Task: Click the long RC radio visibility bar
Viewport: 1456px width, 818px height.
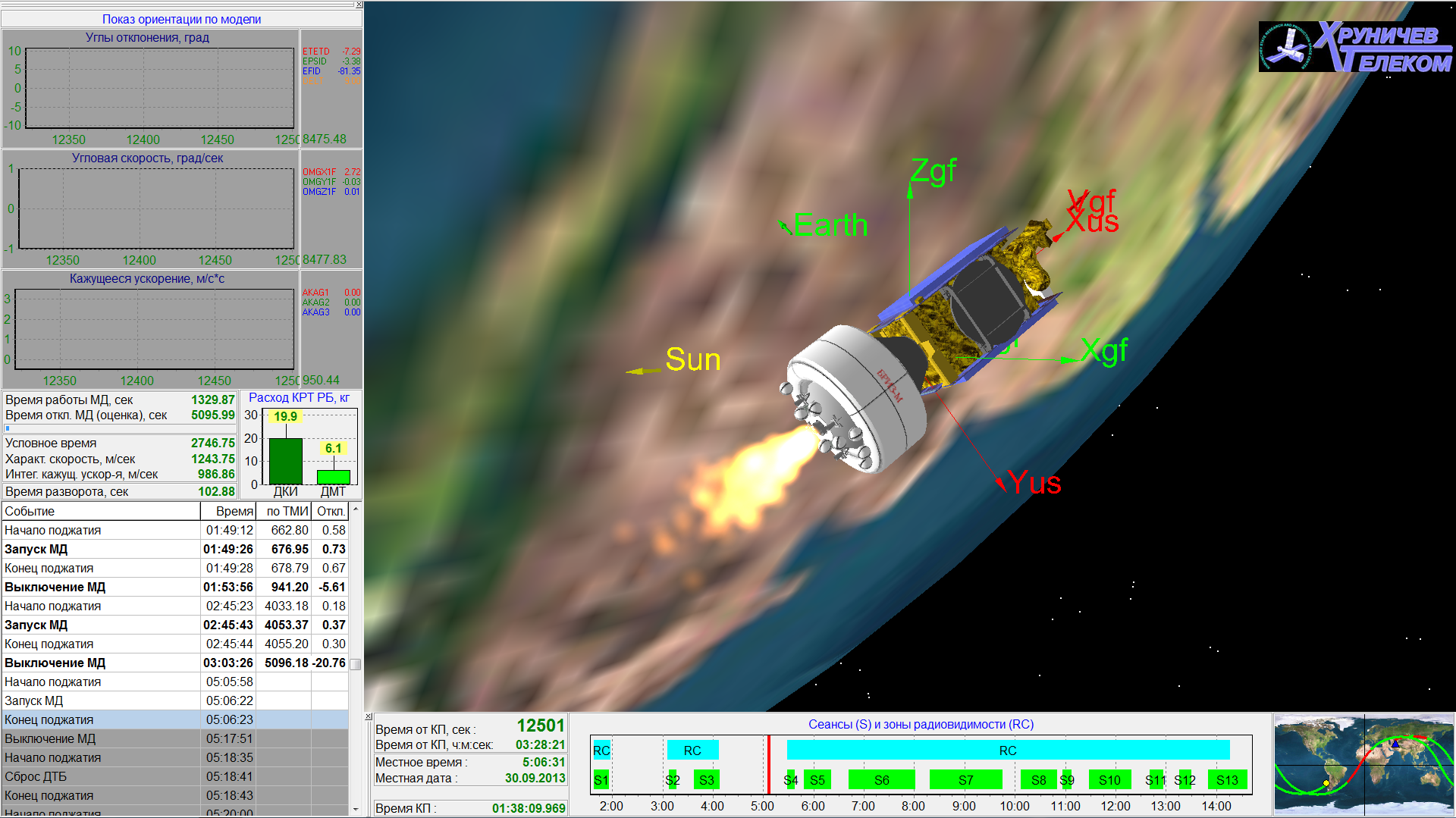Action: 1007,751
